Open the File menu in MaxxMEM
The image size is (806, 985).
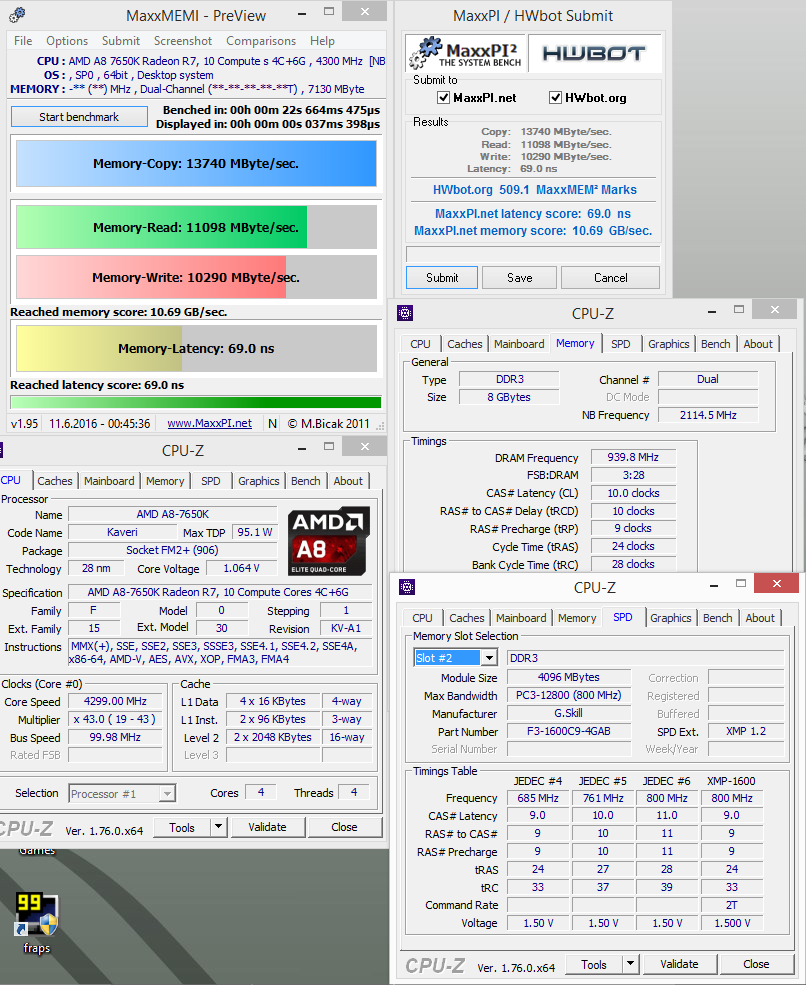[23, 41]
